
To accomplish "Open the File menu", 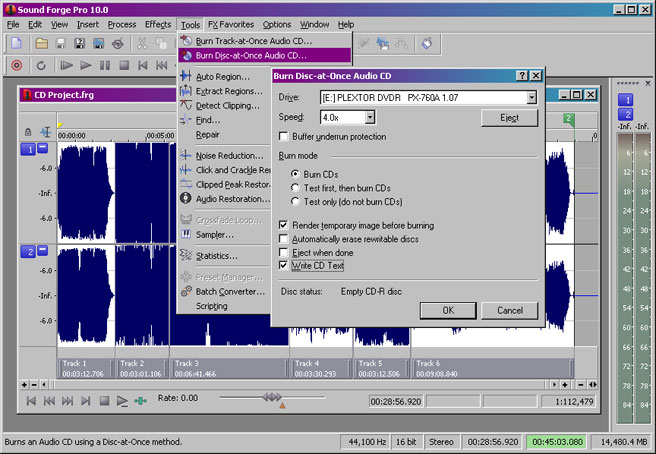I will click(x=13, y=25).
